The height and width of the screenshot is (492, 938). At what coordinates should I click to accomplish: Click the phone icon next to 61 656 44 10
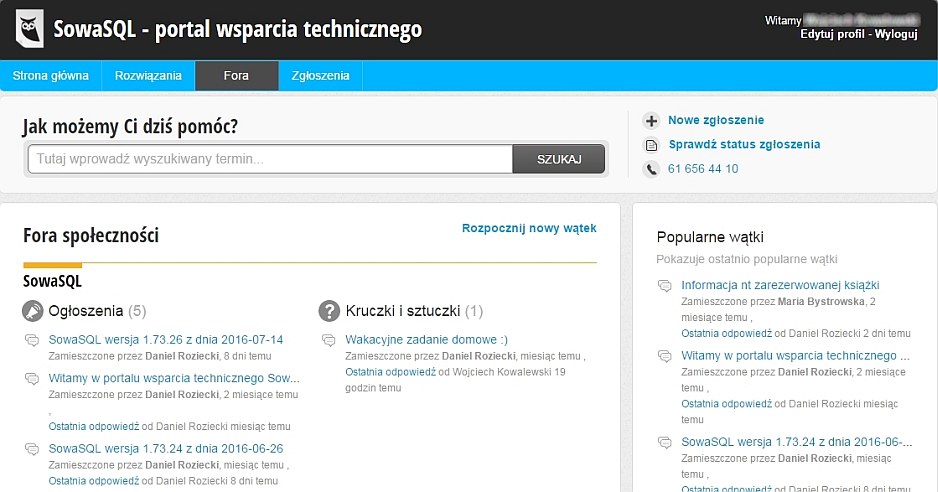[x=652, y=169]
